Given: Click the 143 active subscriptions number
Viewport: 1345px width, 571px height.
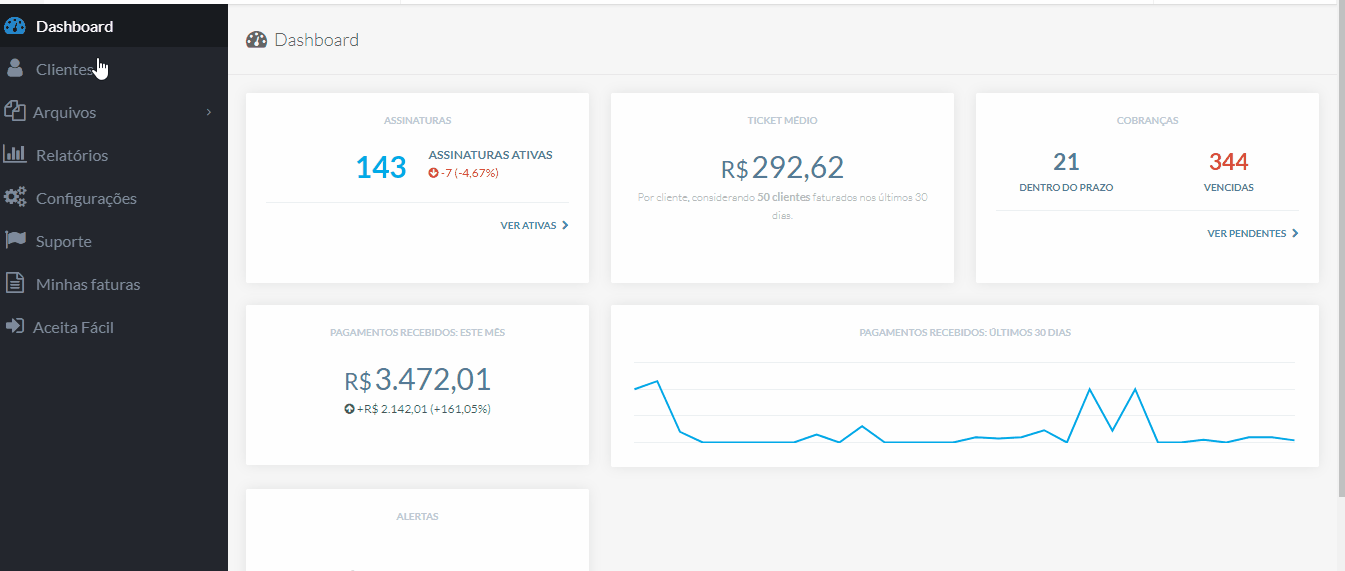Looking at the screenshot, I should point(381,167).
